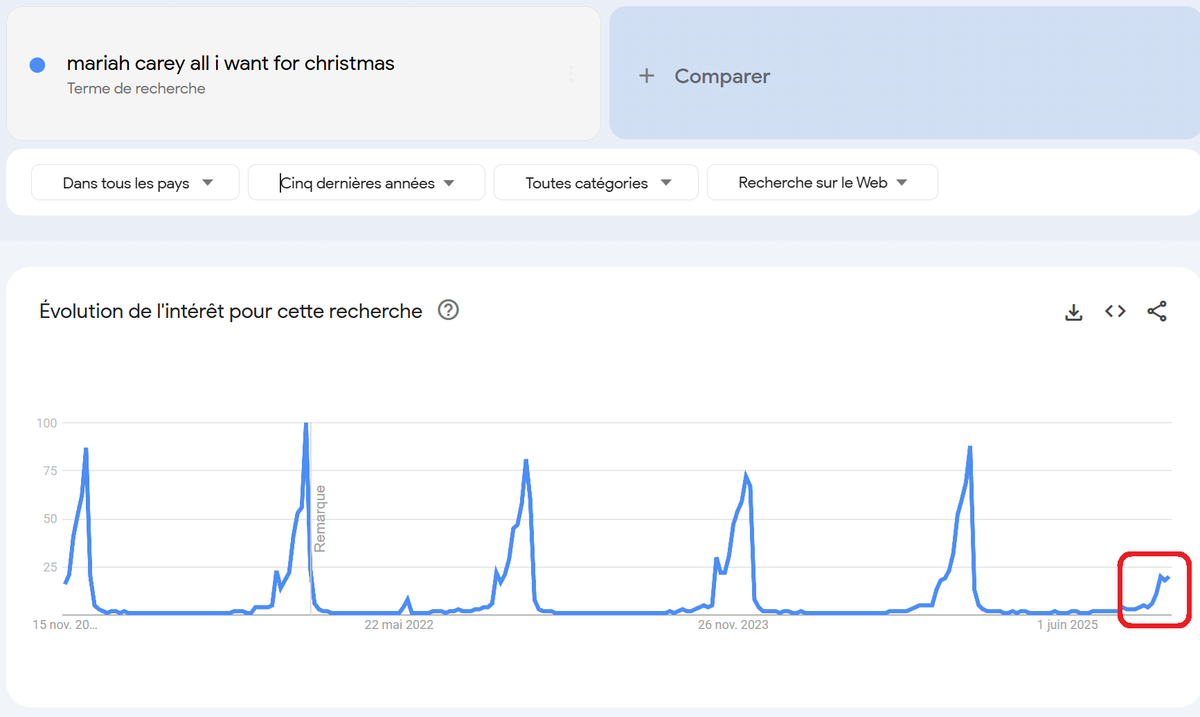1200x717 pixels.
Task: Click the Remarque note marker on chart
Action: (320, 518)
